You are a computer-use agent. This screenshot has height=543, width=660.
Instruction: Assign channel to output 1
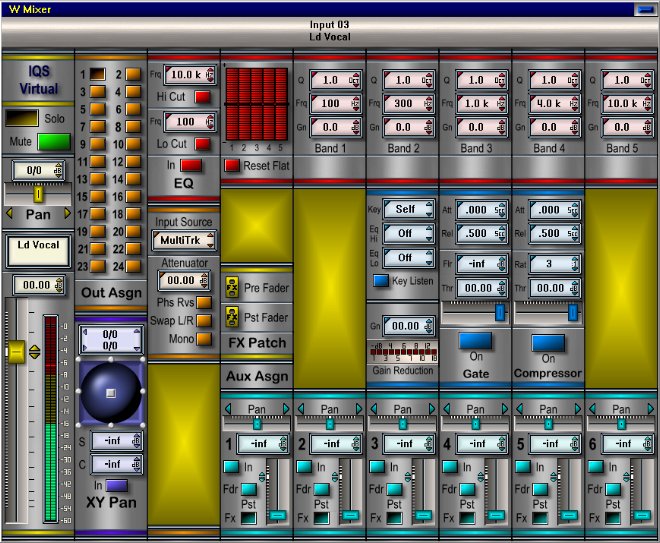[x=97, y=75]
